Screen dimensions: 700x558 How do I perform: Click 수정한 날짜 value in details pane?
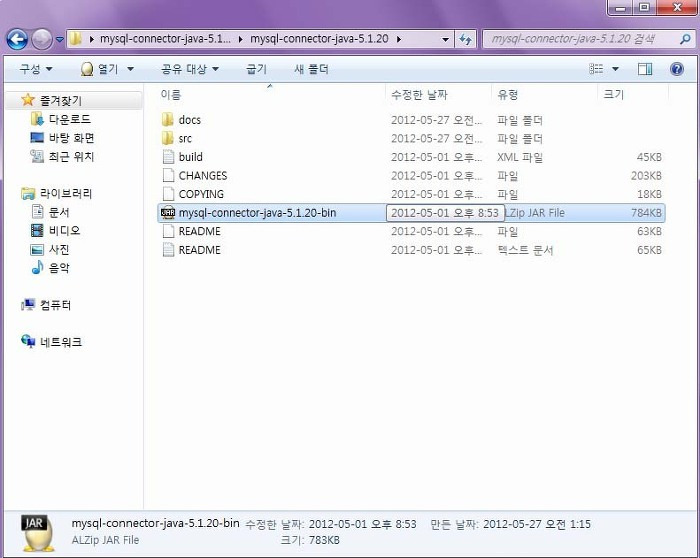coord(362,524)
